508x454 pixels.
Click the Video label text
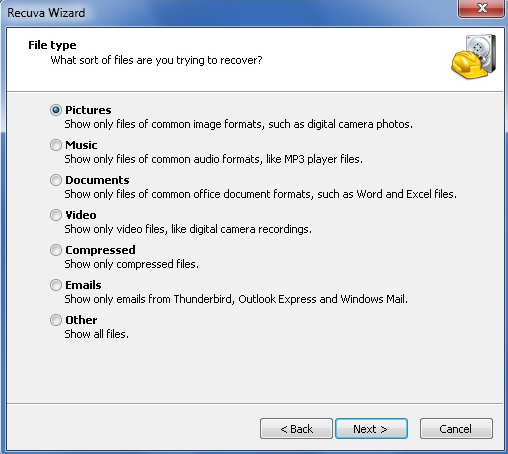[81, 215]
